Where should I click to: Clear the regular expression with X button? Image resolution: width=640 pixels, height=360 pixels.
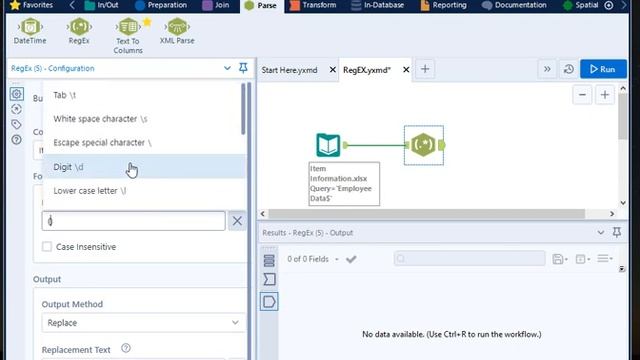[237, 221]
